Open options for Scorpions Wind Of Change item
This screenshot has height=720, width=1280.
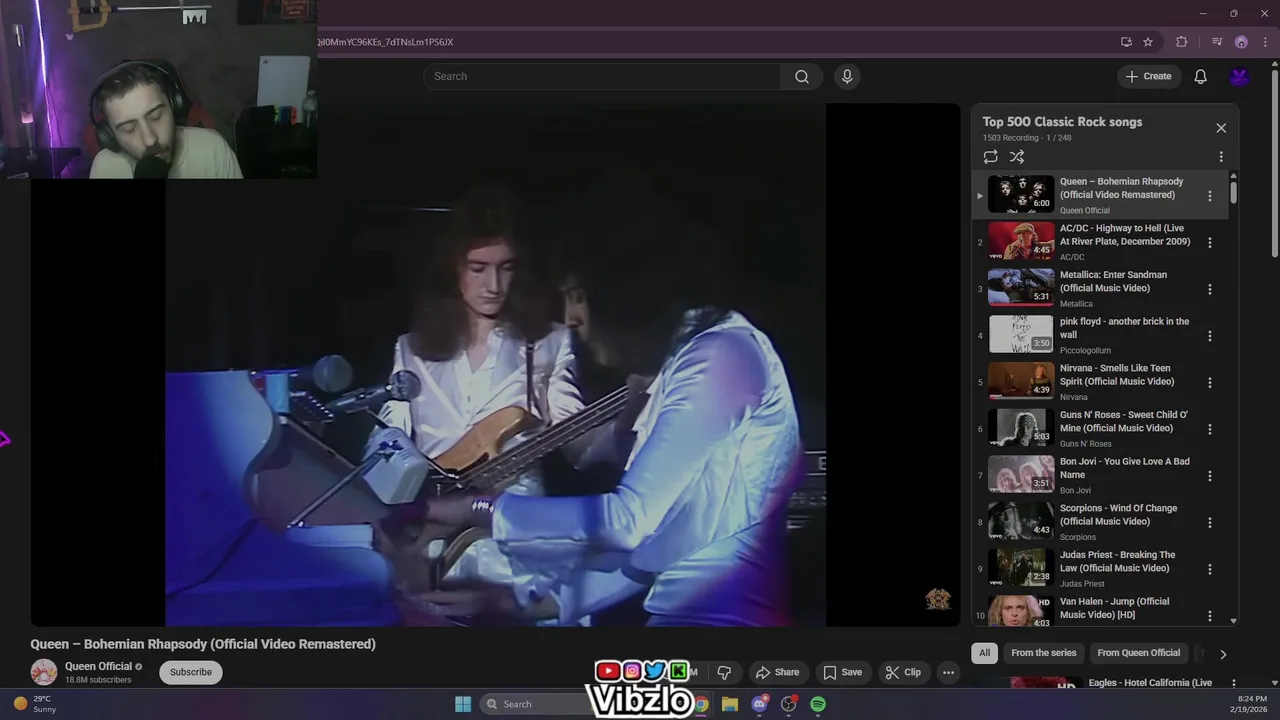pyautogui.click(x=1210, y=523)
